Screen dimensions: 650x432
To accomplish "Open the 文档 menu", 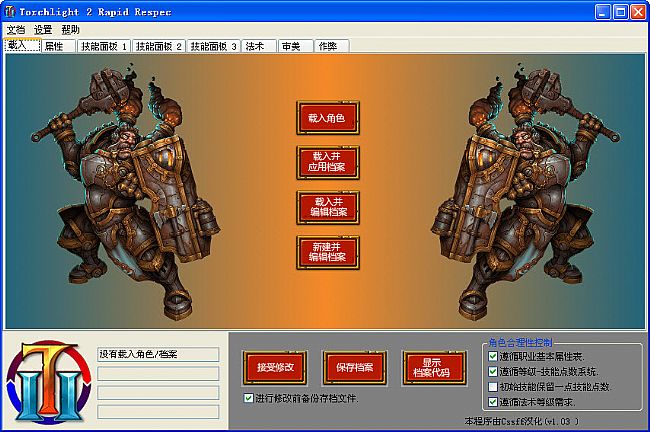I will coord(16,30).
